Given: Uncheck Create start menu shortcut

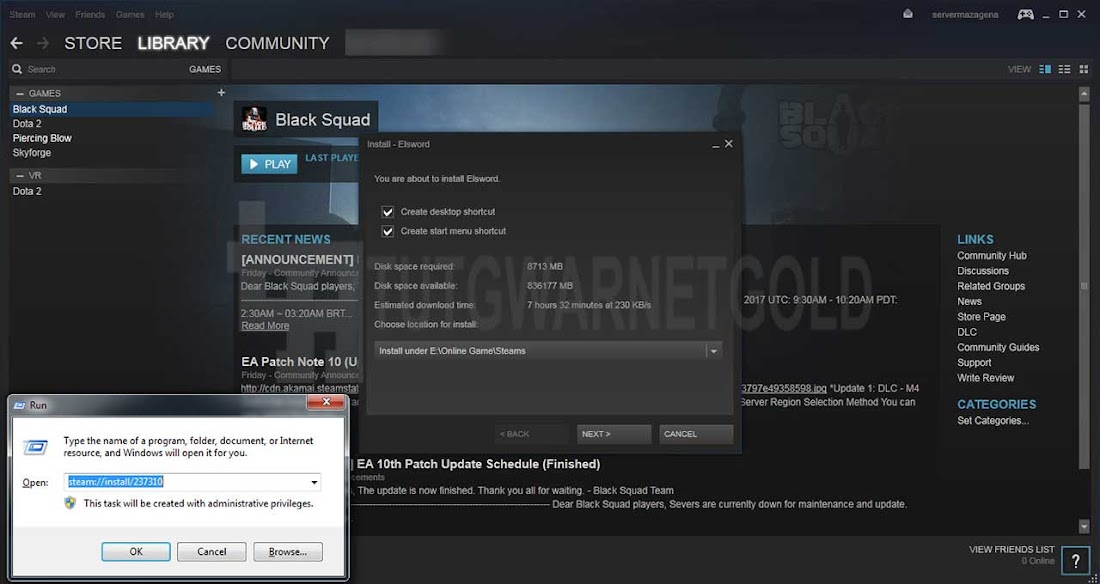Looking at the screenshot, I should pyautogui.click(x=387, y=231).
